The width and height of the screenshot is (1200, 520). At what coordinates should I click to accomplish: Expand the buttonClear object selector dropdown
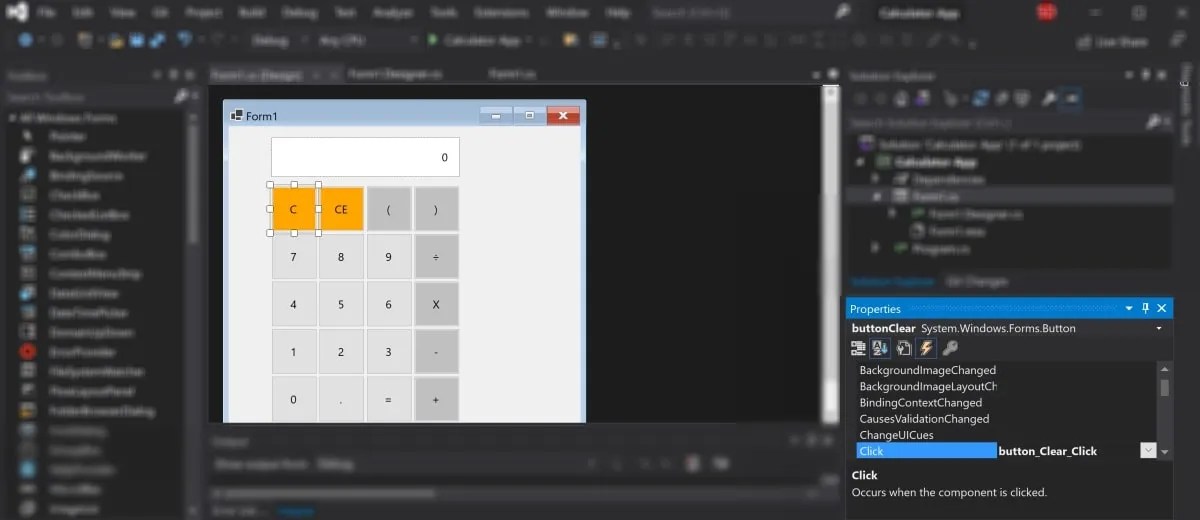[x=1159, y=328]
